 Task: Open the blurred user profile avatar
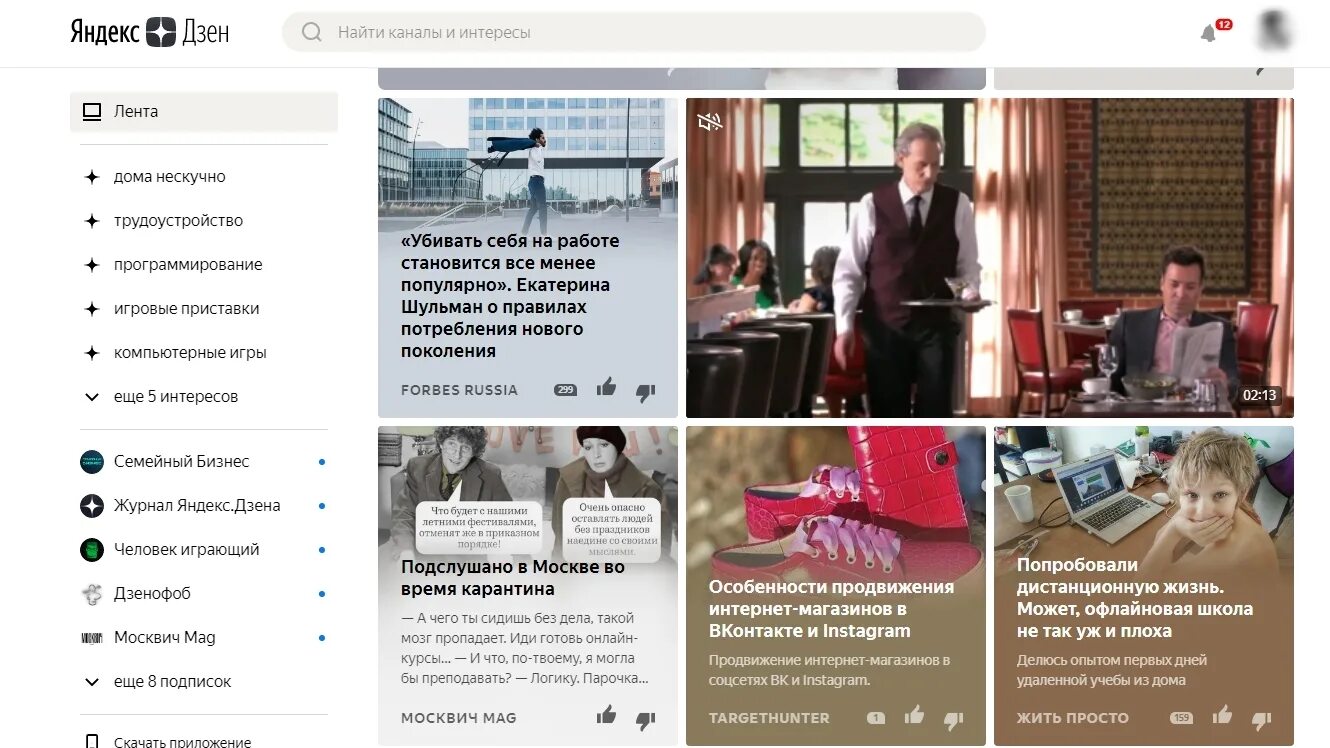click(1274, 32)
